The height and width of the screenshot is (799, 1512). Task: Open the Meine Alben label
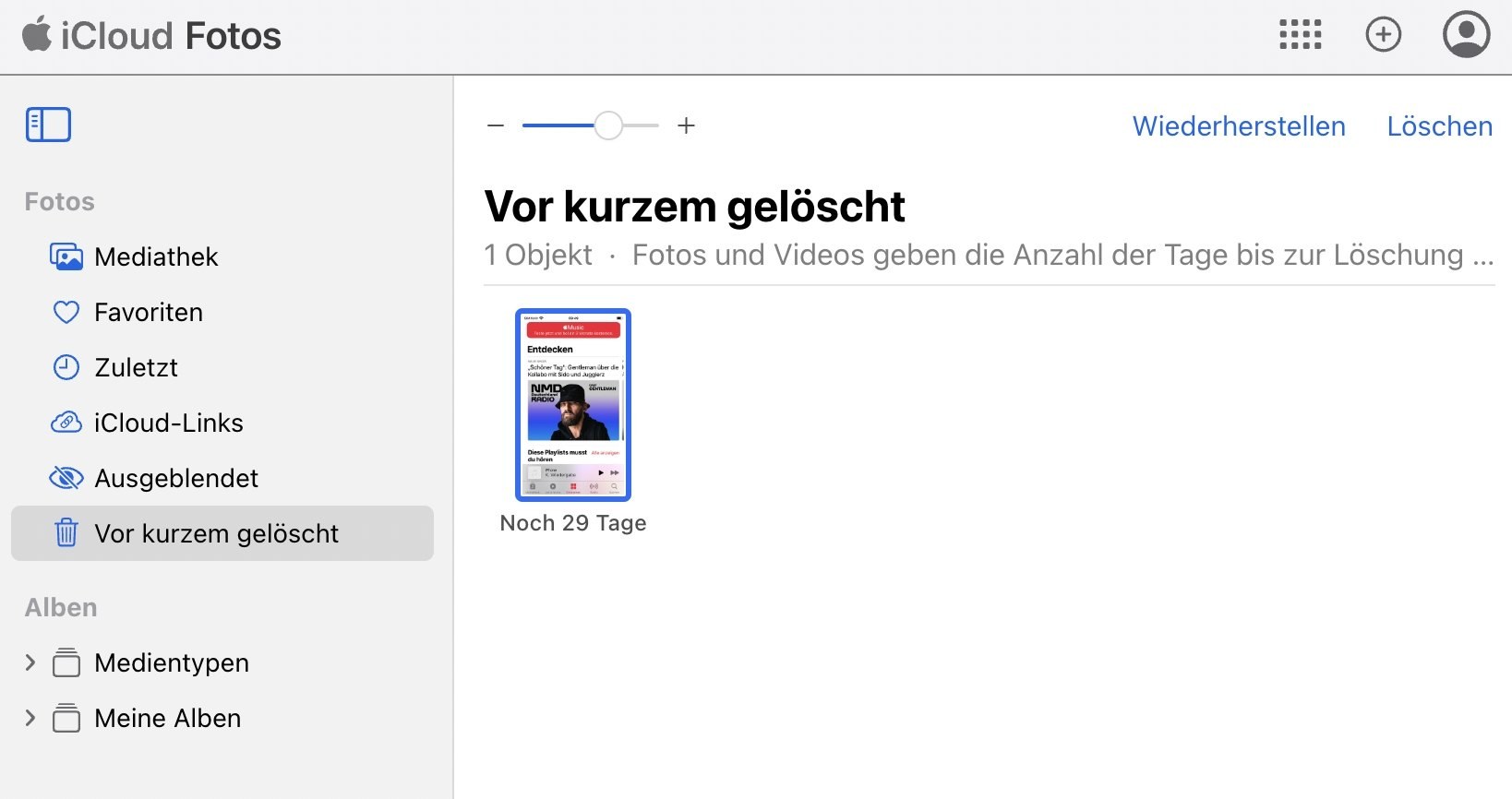[x=167, y=718]
